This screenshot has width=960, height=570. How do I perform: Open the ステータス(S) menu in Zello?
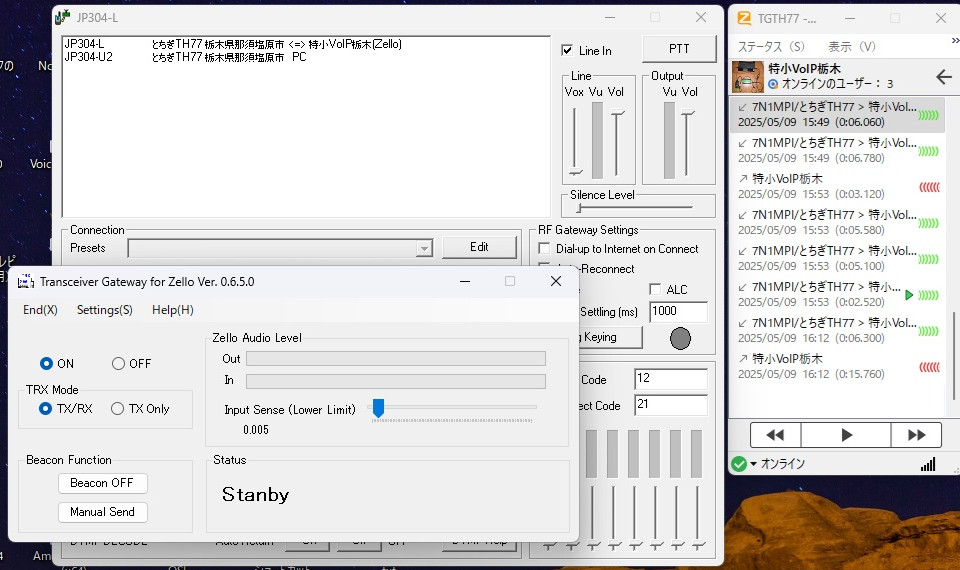[x=770, y=47]
